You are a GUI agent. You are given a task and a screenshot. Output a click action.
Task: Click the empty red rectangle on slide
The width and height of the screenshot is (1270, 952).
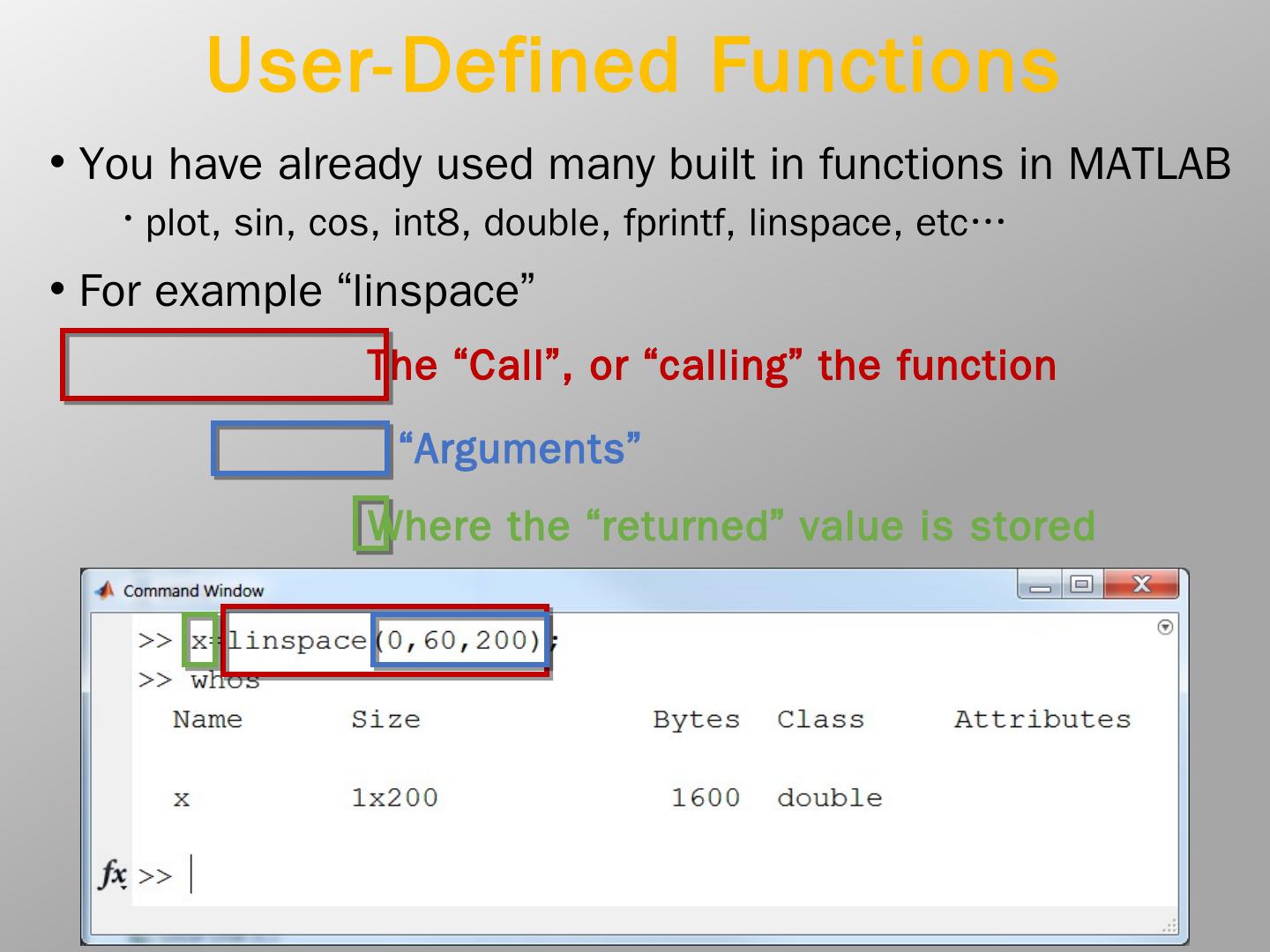[x=225, y=365]
